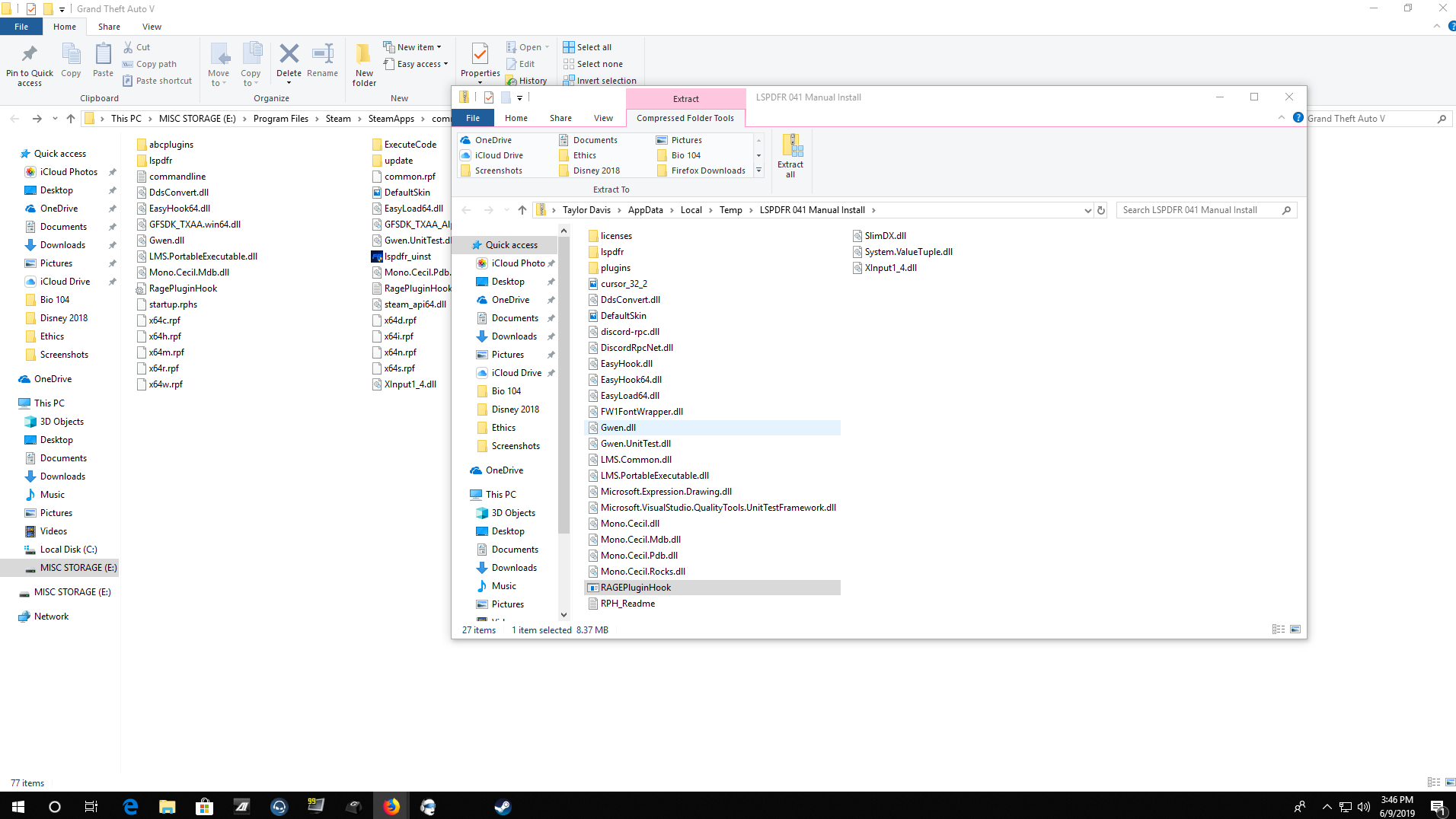Select x64w.rpf in Grand Theft Auto V window
Screen dimensions: 1456x819
tap(159, 384)
